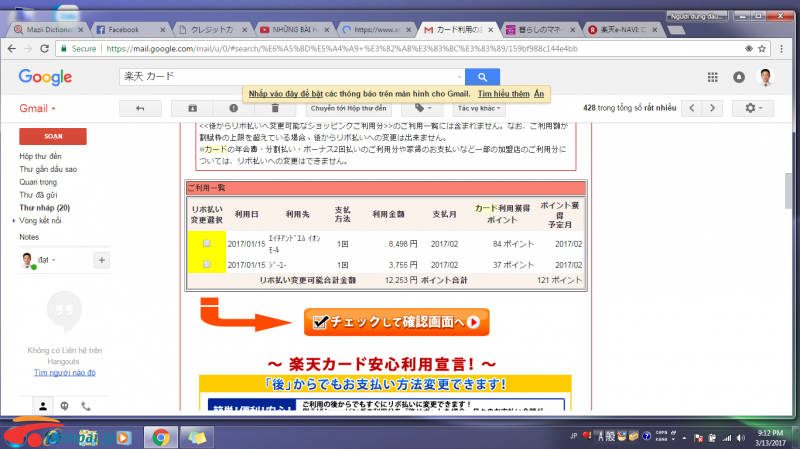Open the settings gear dropdown
The image size is (800, 449).
coord(753,108)
